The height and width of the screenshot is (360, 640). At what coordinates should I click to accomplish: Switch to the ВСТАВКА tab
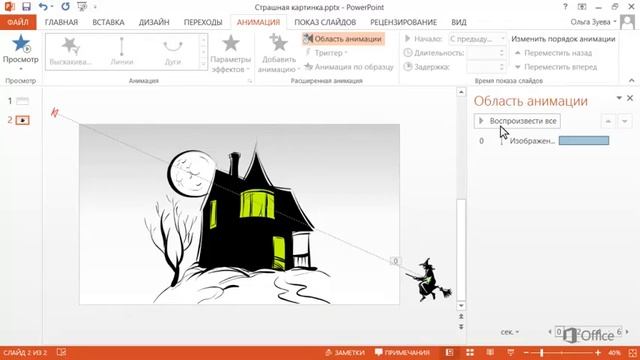tap(108, 22)
